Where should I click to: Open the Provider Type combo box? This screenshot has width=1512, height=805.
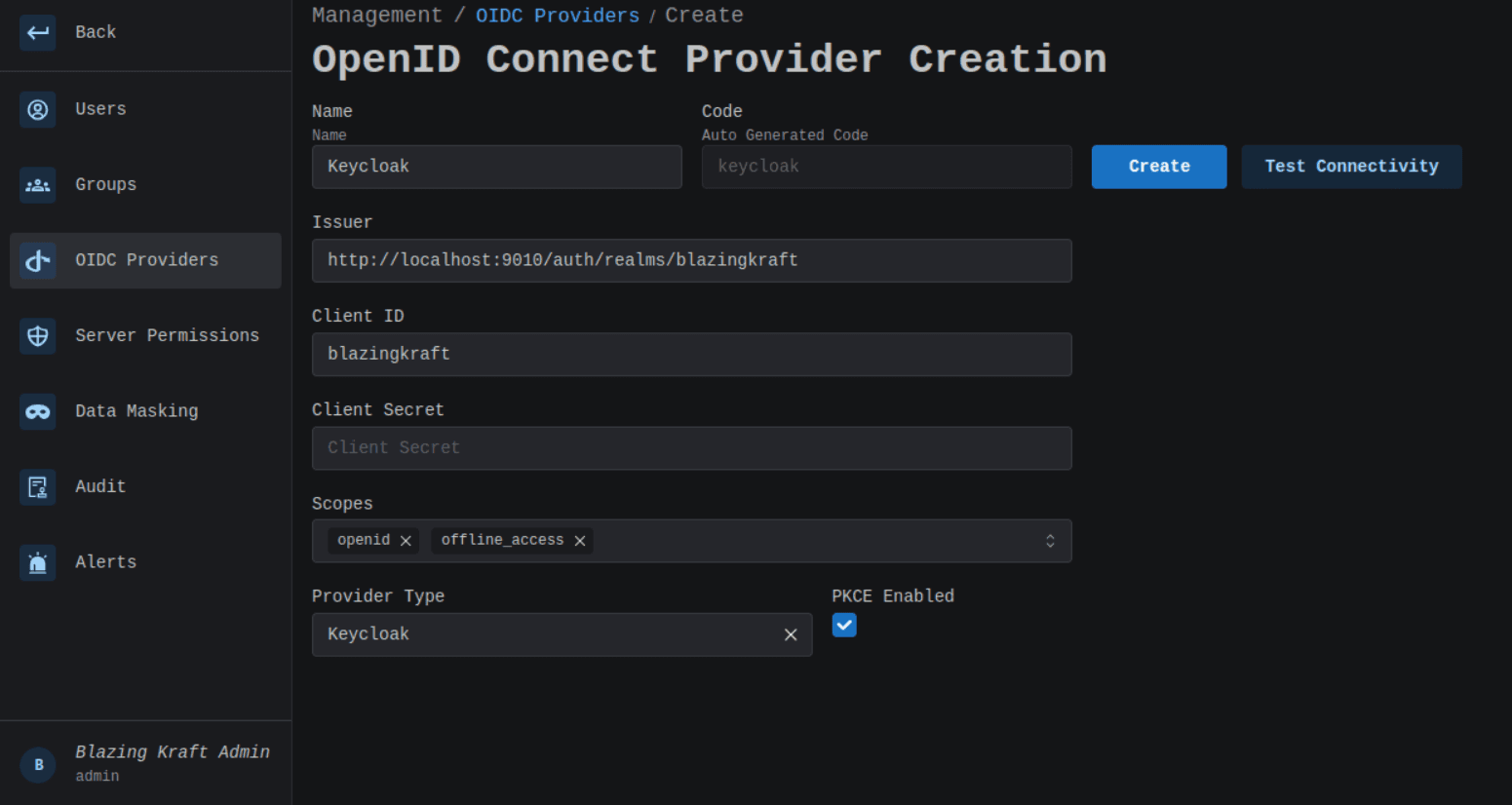tap(562, 634)
